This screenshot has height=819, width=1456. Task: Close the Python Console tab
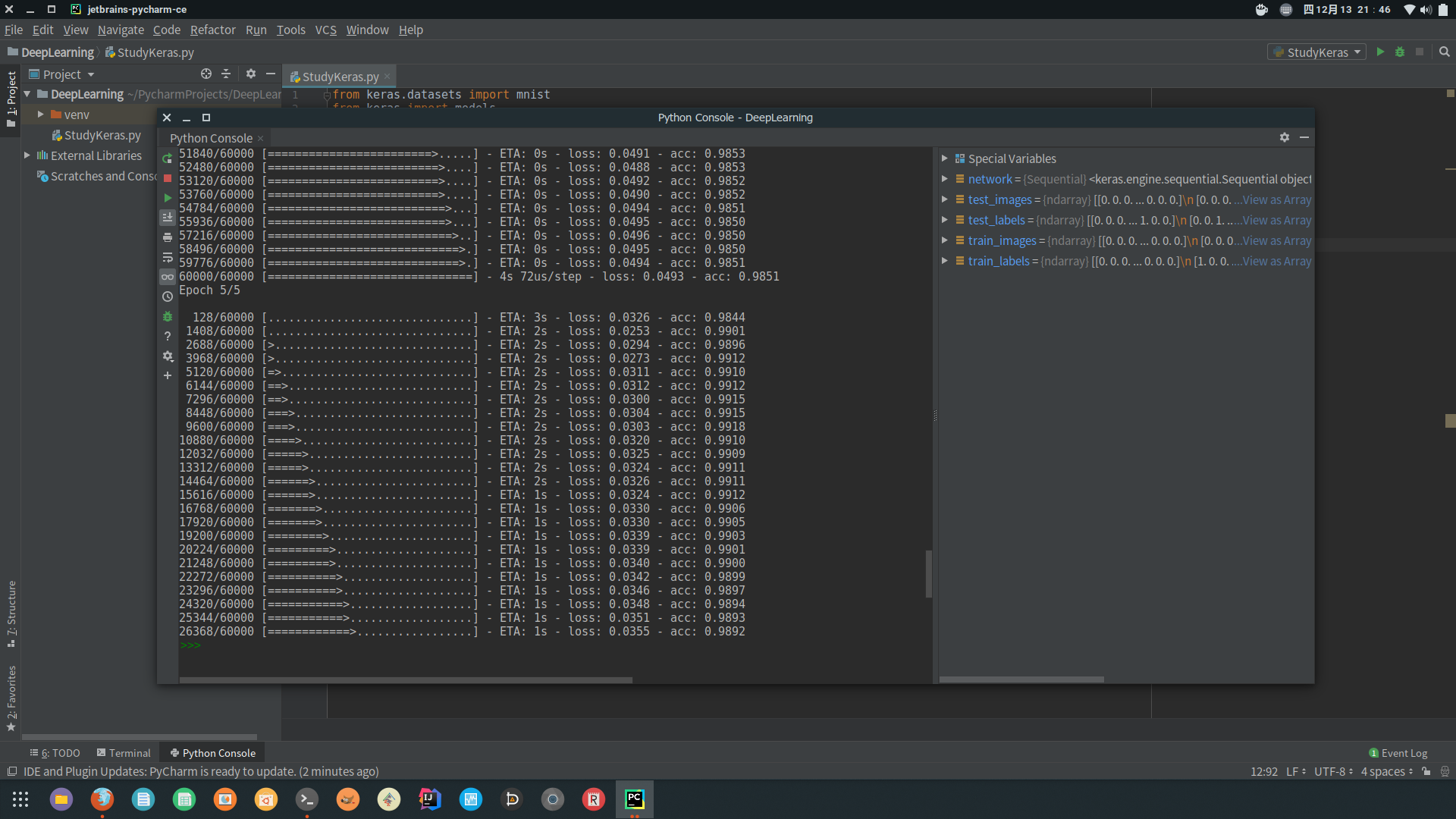(x=260, y=138)
